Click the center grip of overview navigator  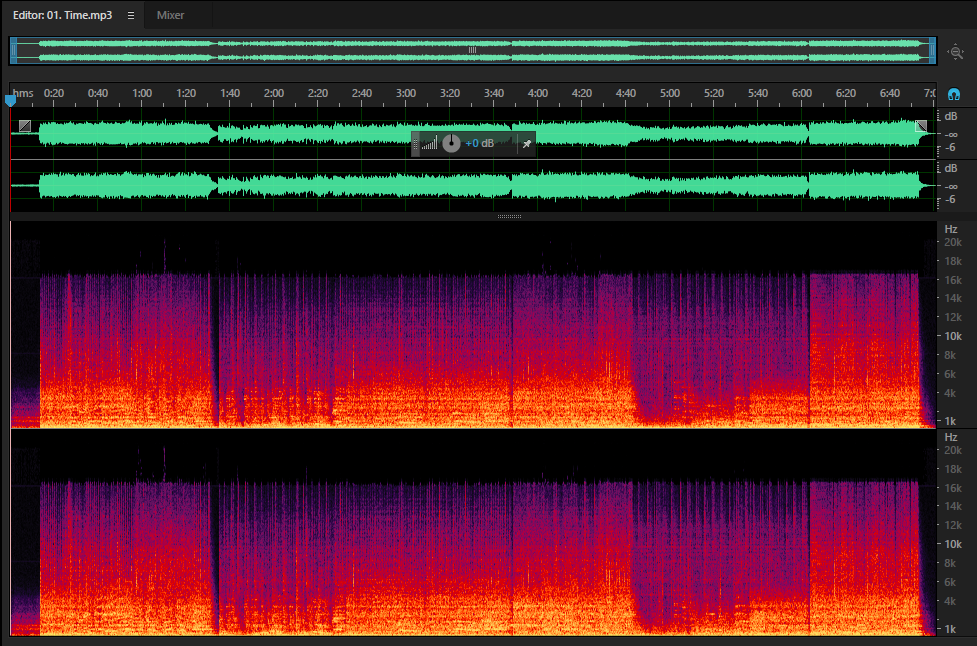coord(472,50)
